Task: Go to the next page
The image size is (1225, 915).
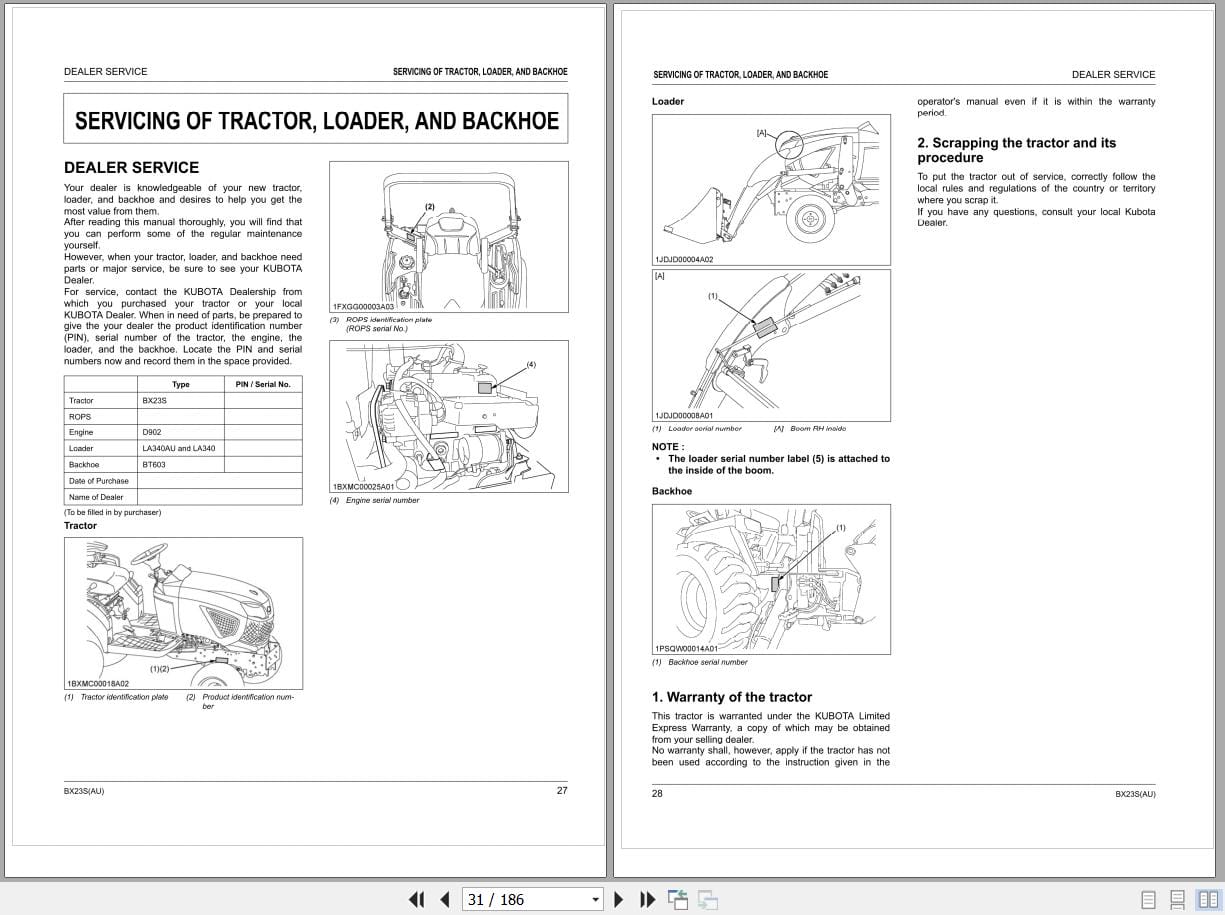Action: [619, 900]
